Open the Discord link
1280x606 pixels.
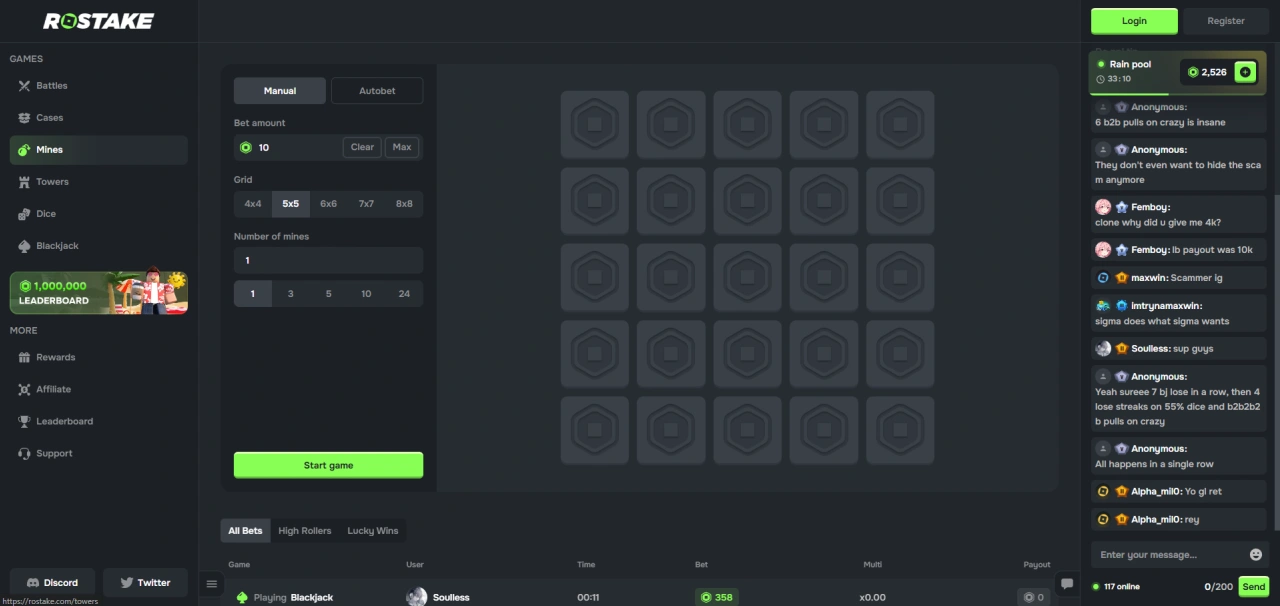coord(52,582)
